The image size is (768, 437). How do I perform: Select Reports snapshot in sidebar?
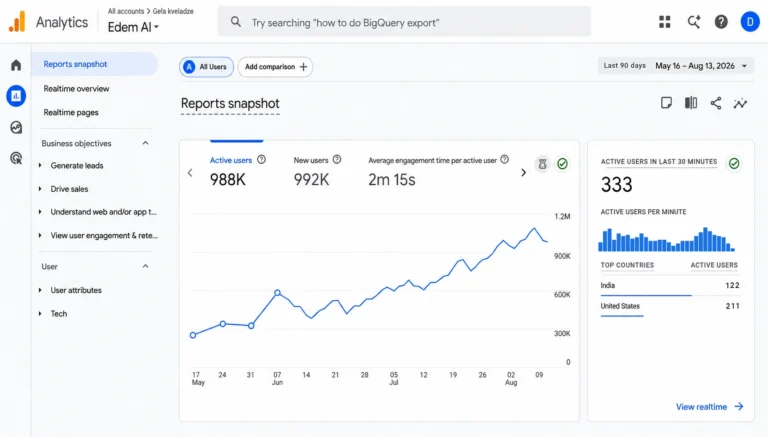point(95,64)
